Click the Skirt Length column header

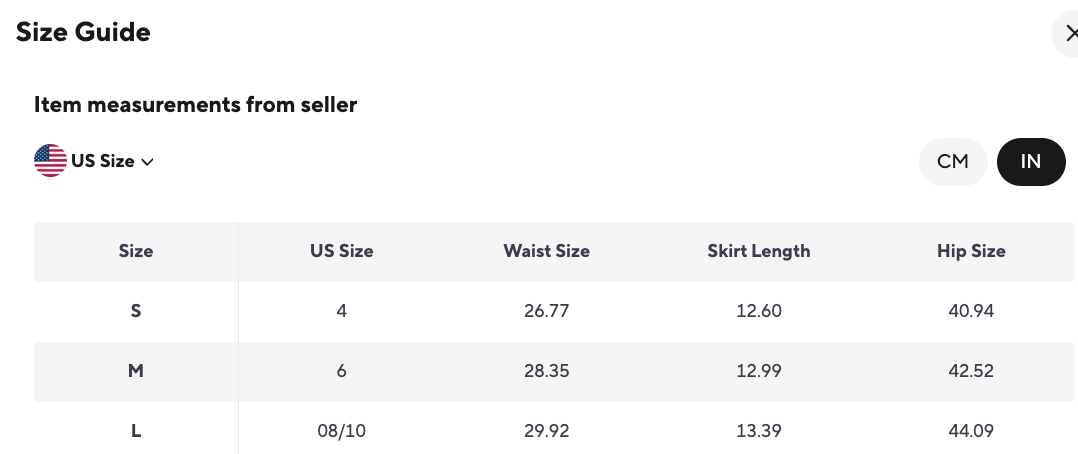point(758,251)
